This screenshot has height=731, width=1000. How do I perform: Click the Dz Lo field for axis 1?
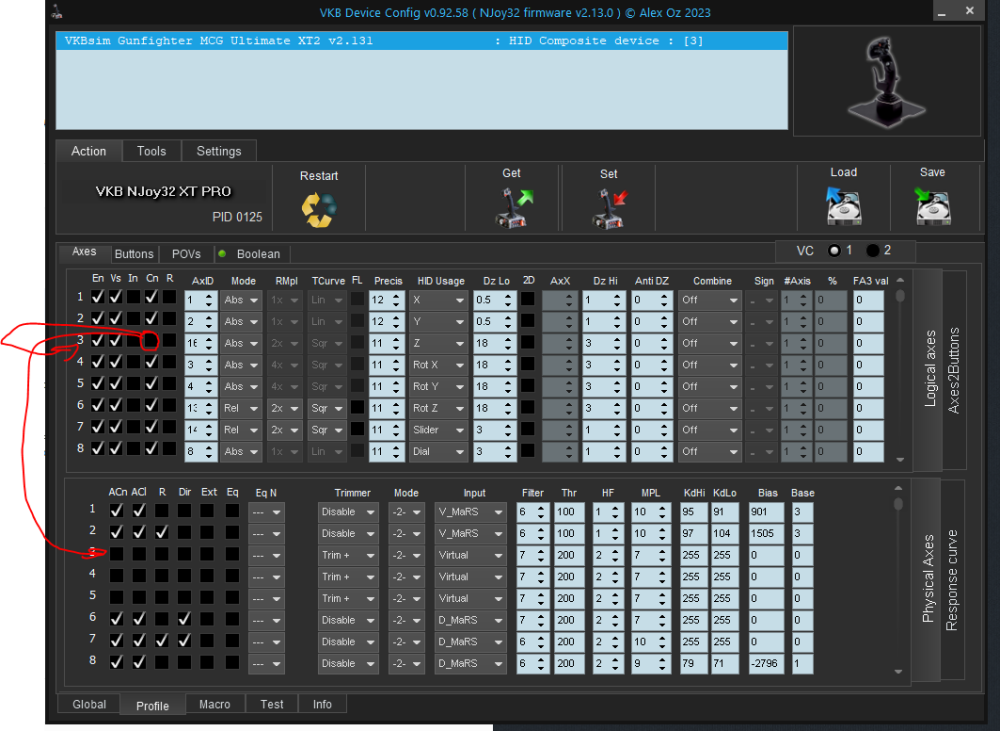[488, 299]
